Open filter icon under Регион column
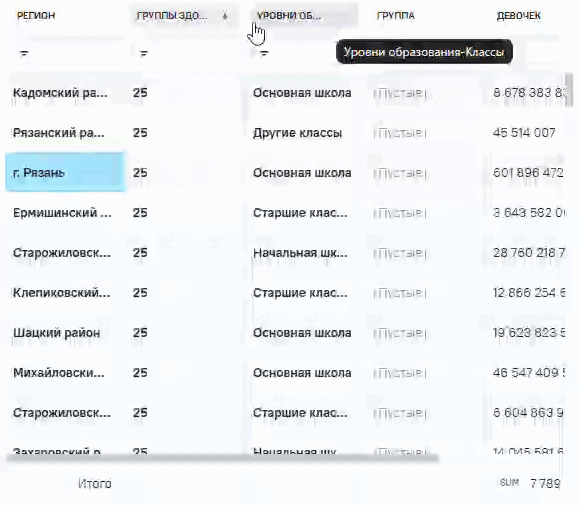 pos(24,54)
